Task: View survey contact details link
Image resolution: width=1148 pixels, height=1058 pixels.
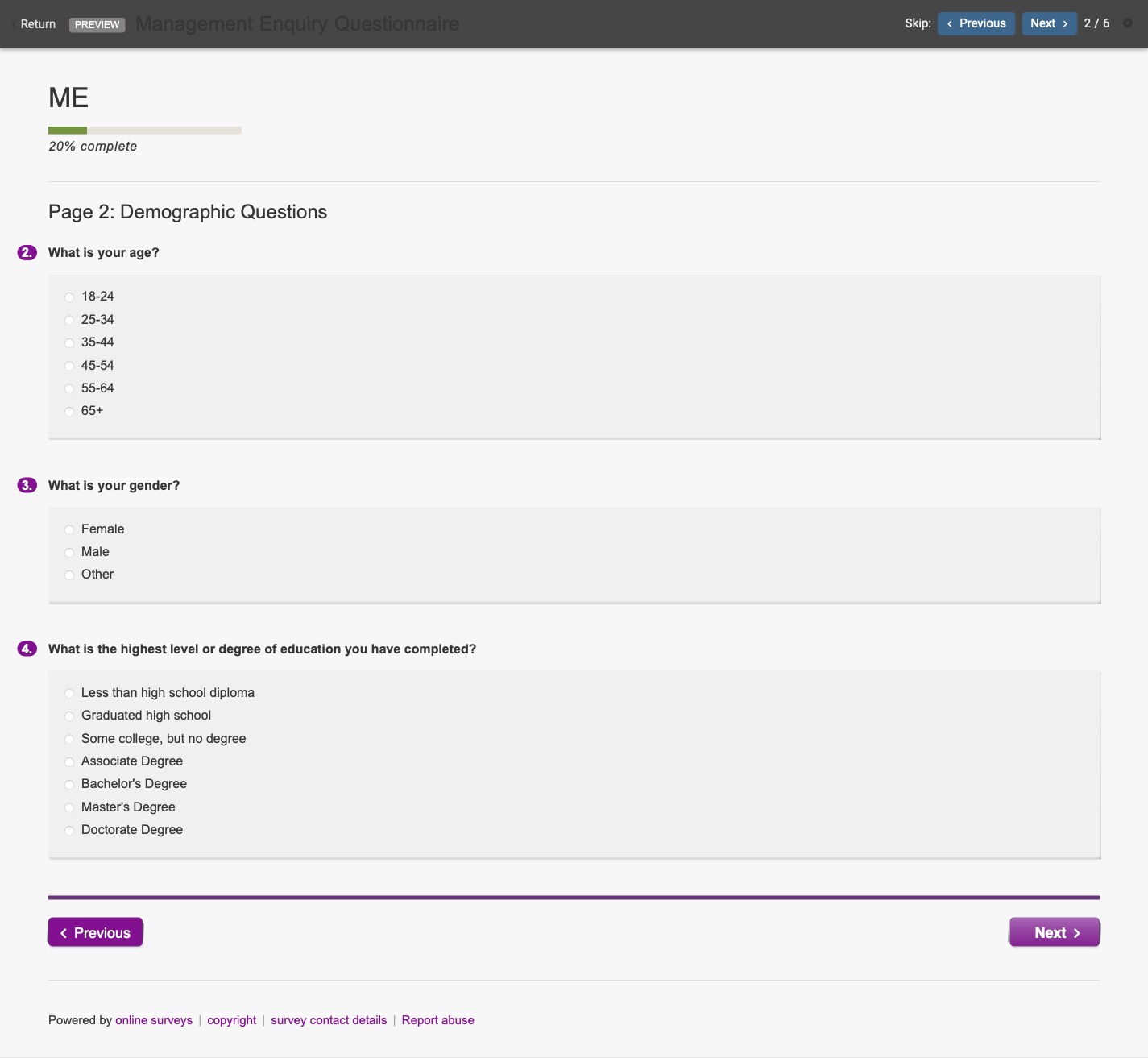Action: (329, 1020)
